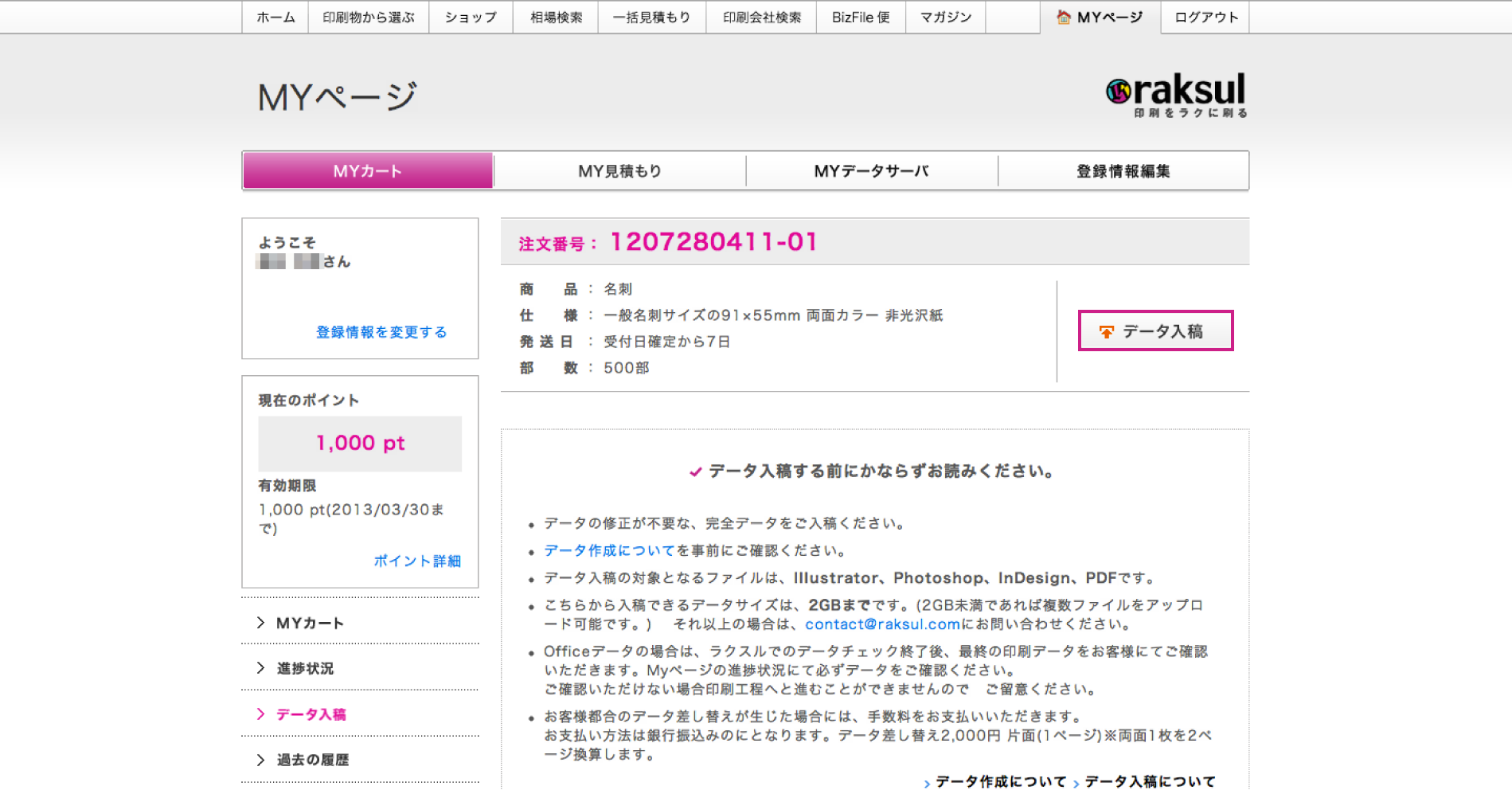
Task: Select データ入稿 in the sidebar menu
Action: coord(311,714)
